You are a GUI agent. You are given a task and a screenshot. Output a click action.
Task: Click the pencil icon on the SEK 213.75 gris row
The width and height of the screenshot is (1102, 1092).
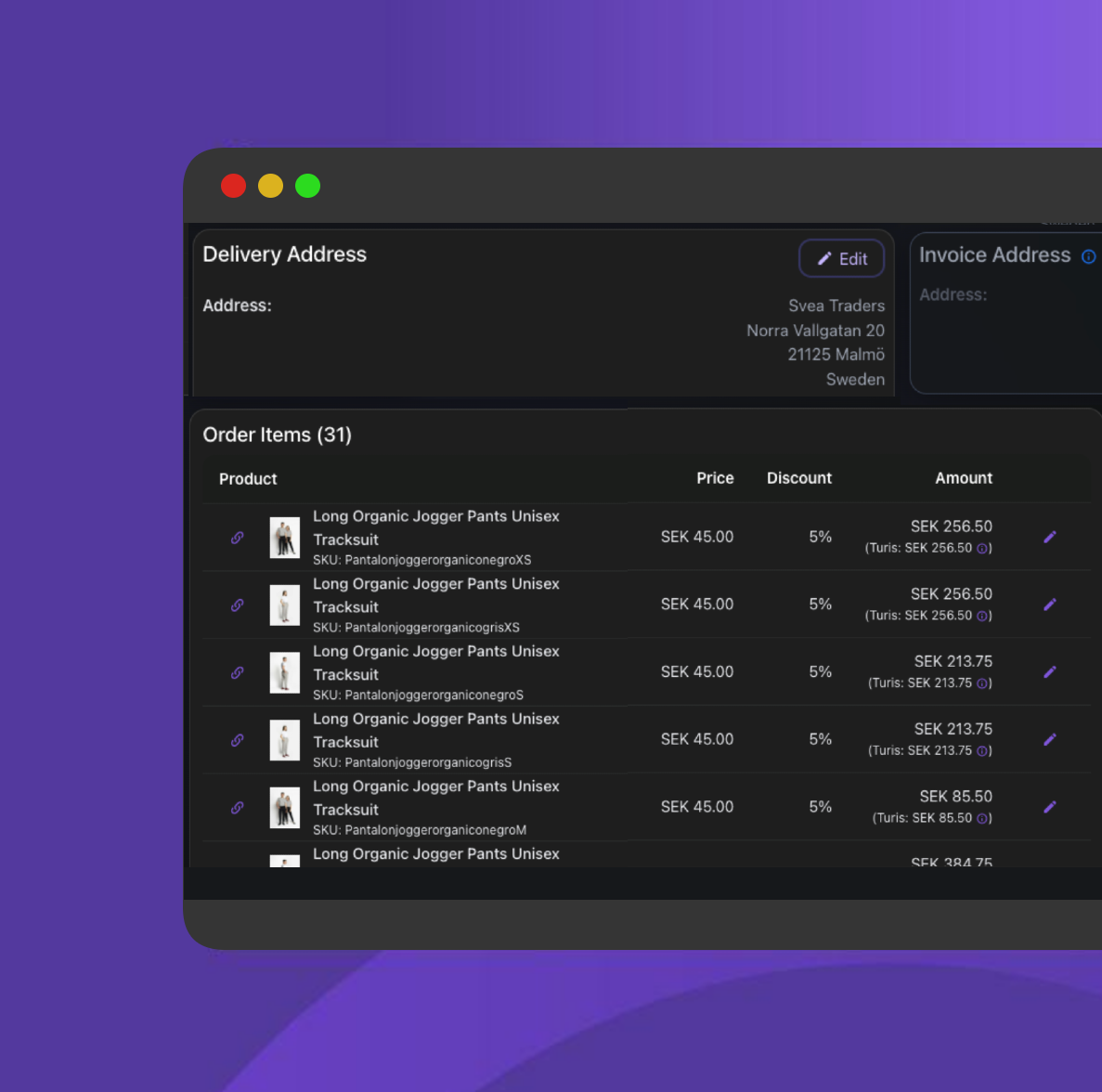[1050, 739]
